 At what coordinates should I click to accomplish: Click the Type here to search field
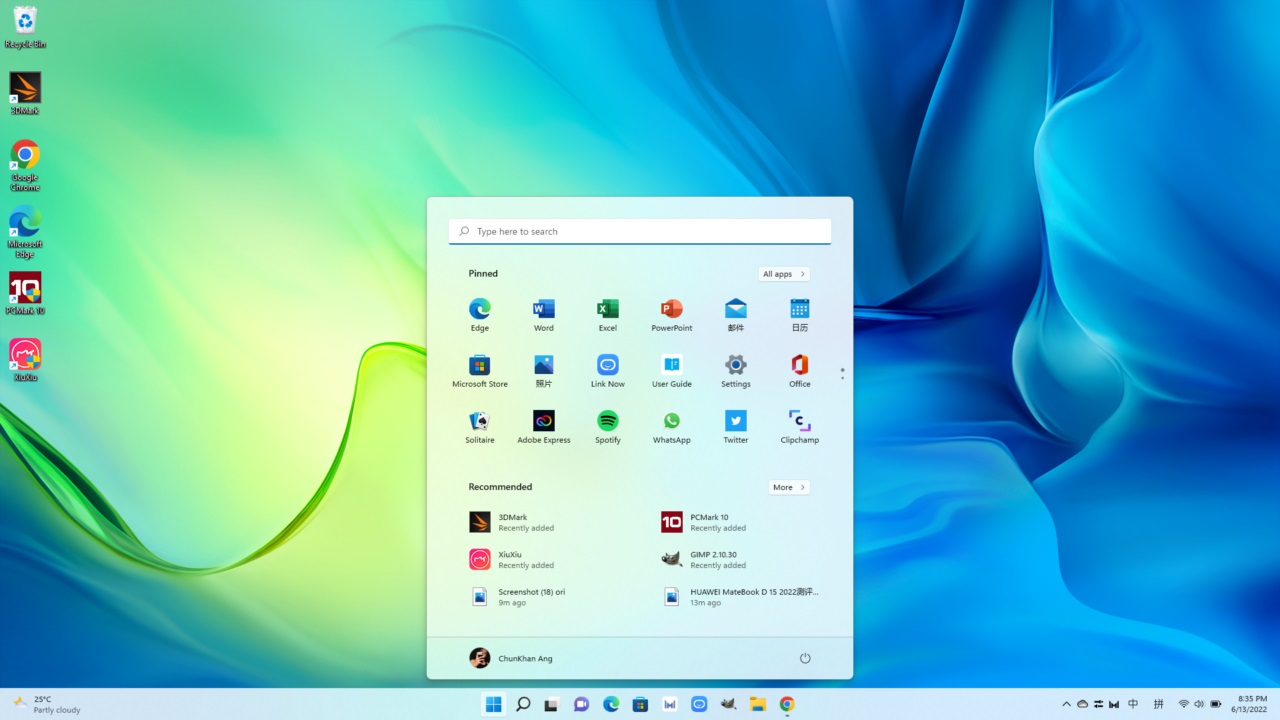pos(640,231)
